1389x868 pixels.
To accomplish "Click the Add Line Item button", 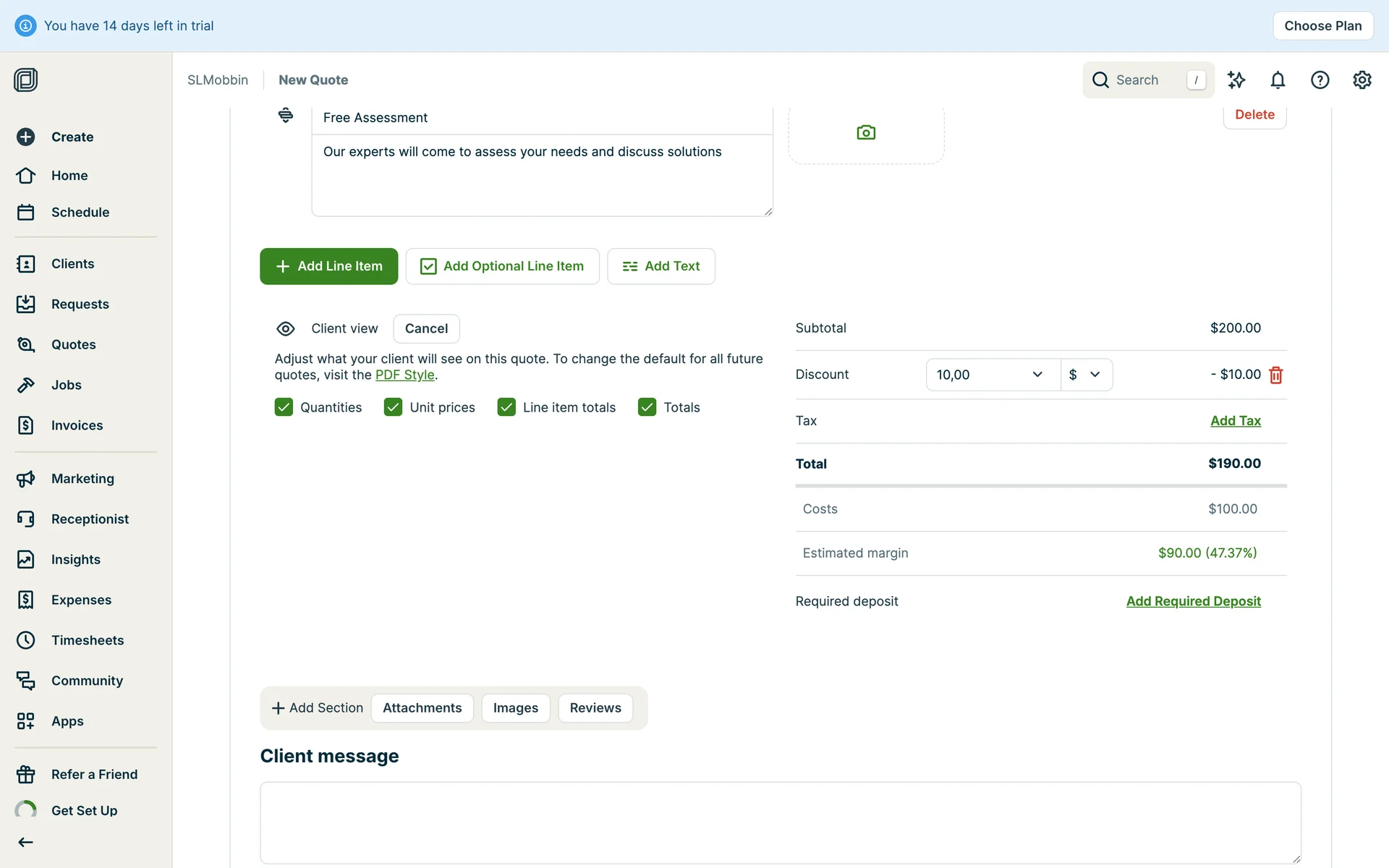I will click(328, 266).
